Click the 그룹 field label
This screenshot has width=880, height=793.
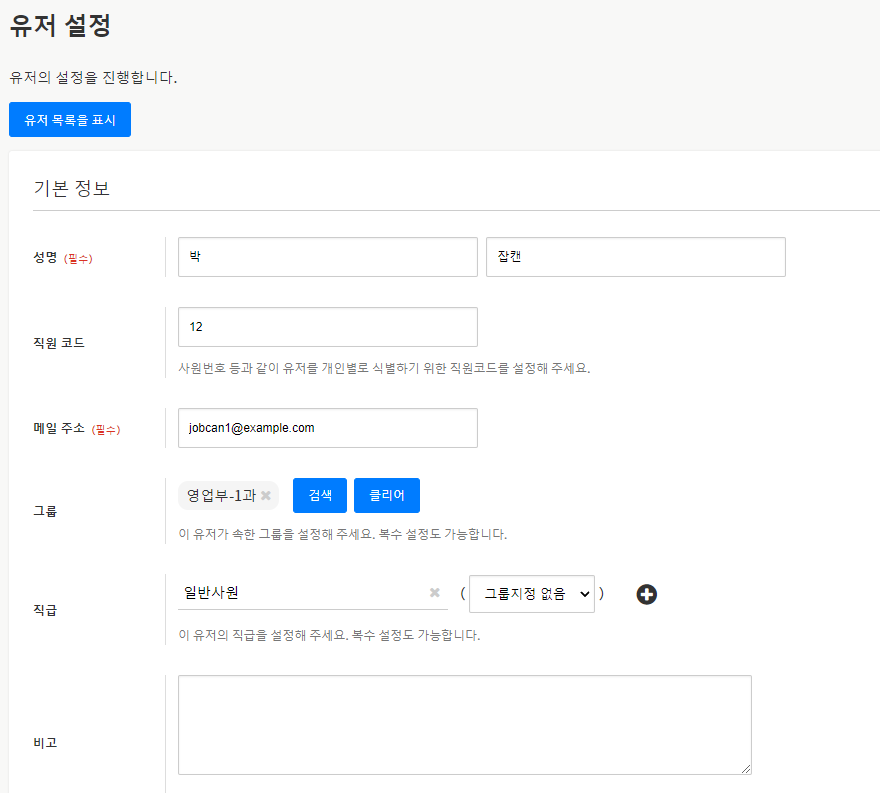click(x=45, y=510)
